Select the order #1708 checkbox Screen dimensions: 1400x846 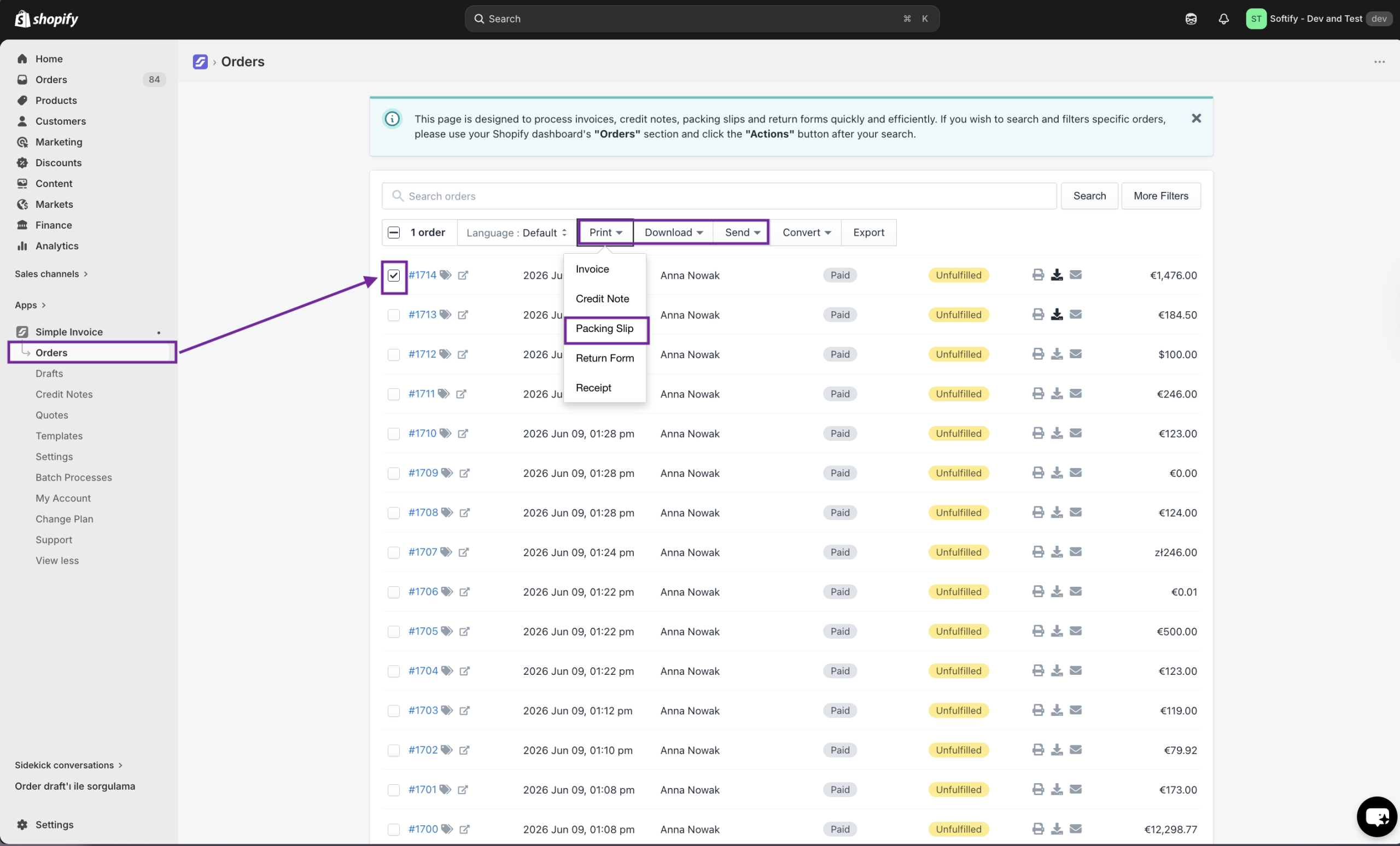394,513
